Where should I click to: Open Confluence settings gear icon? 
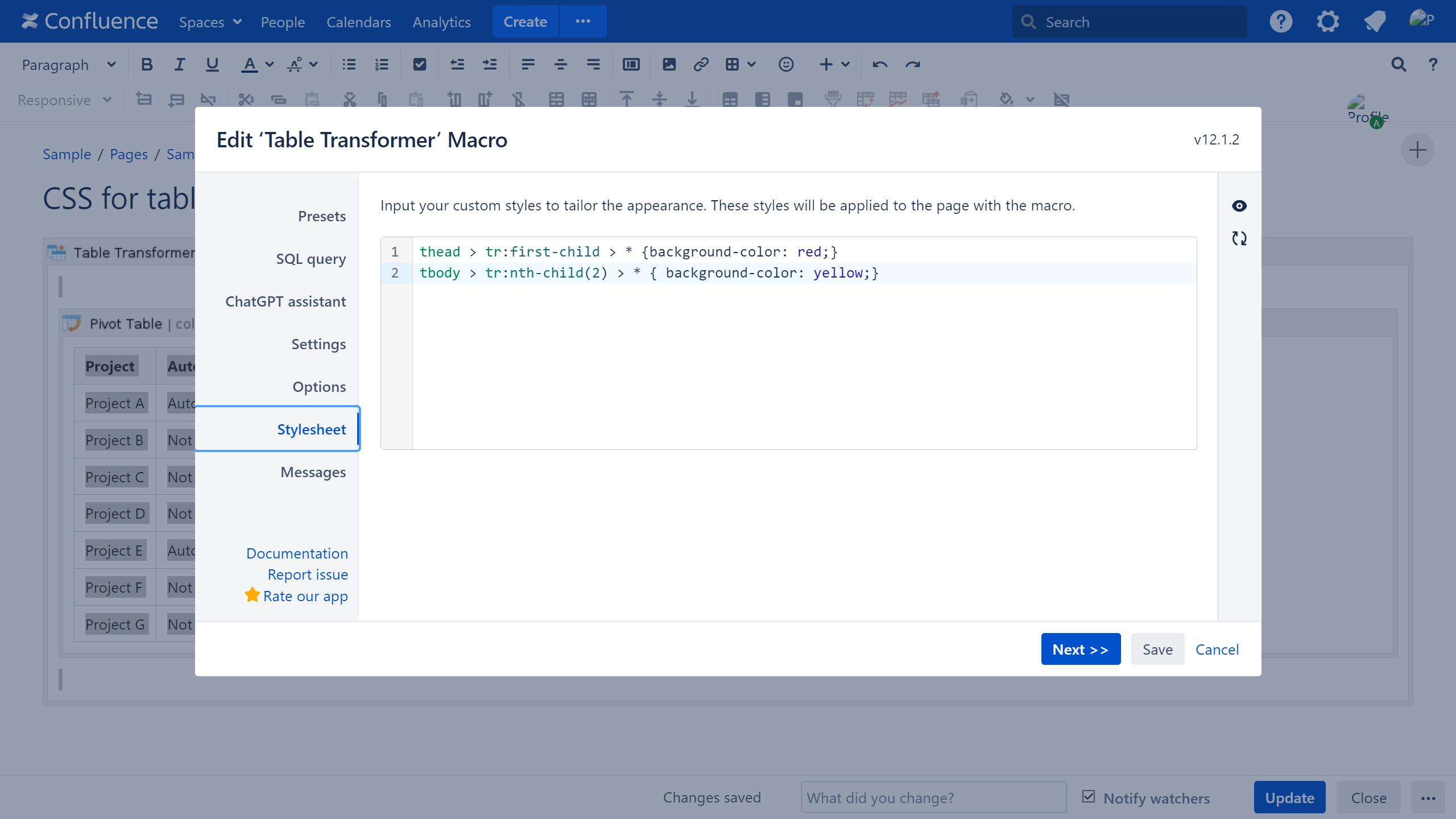(x=1327, y=22)
